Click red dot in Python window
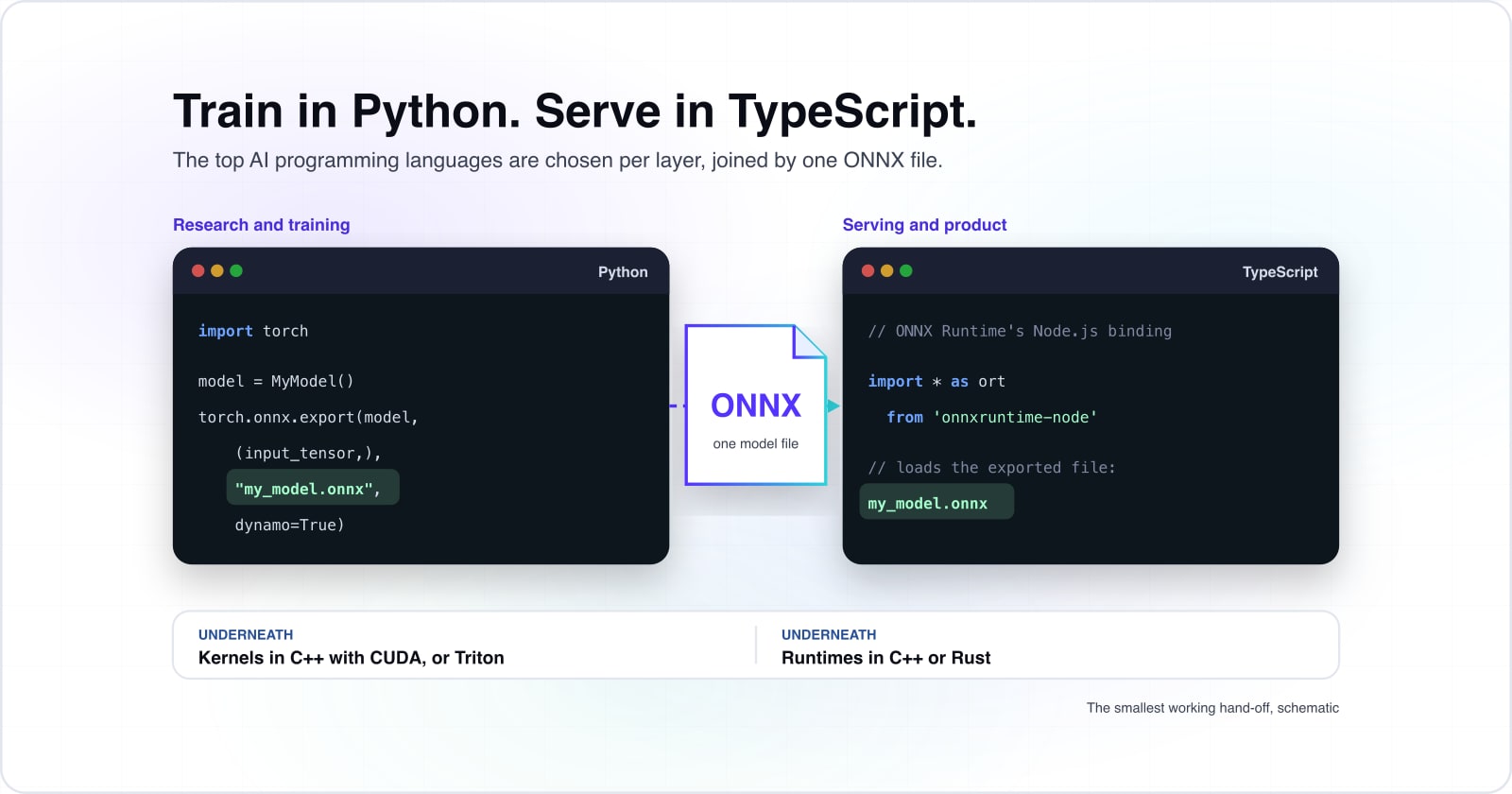The image size is (1512, 794). (198, 270)
